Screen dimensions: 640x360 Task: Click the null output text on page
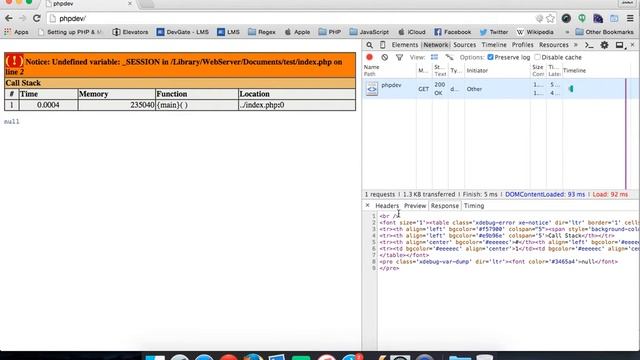pyautogui.click(x=11, y=121)
